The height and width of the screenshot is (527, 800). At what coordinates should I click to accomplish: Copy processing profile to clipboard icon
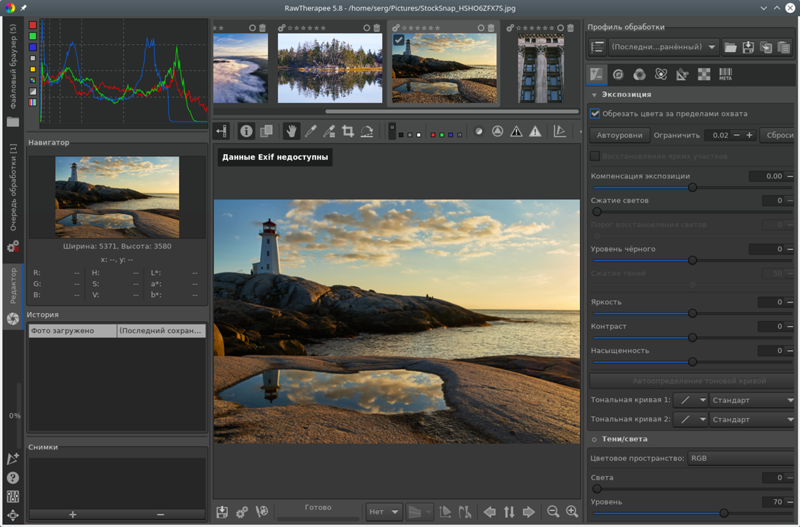point(766,47)
